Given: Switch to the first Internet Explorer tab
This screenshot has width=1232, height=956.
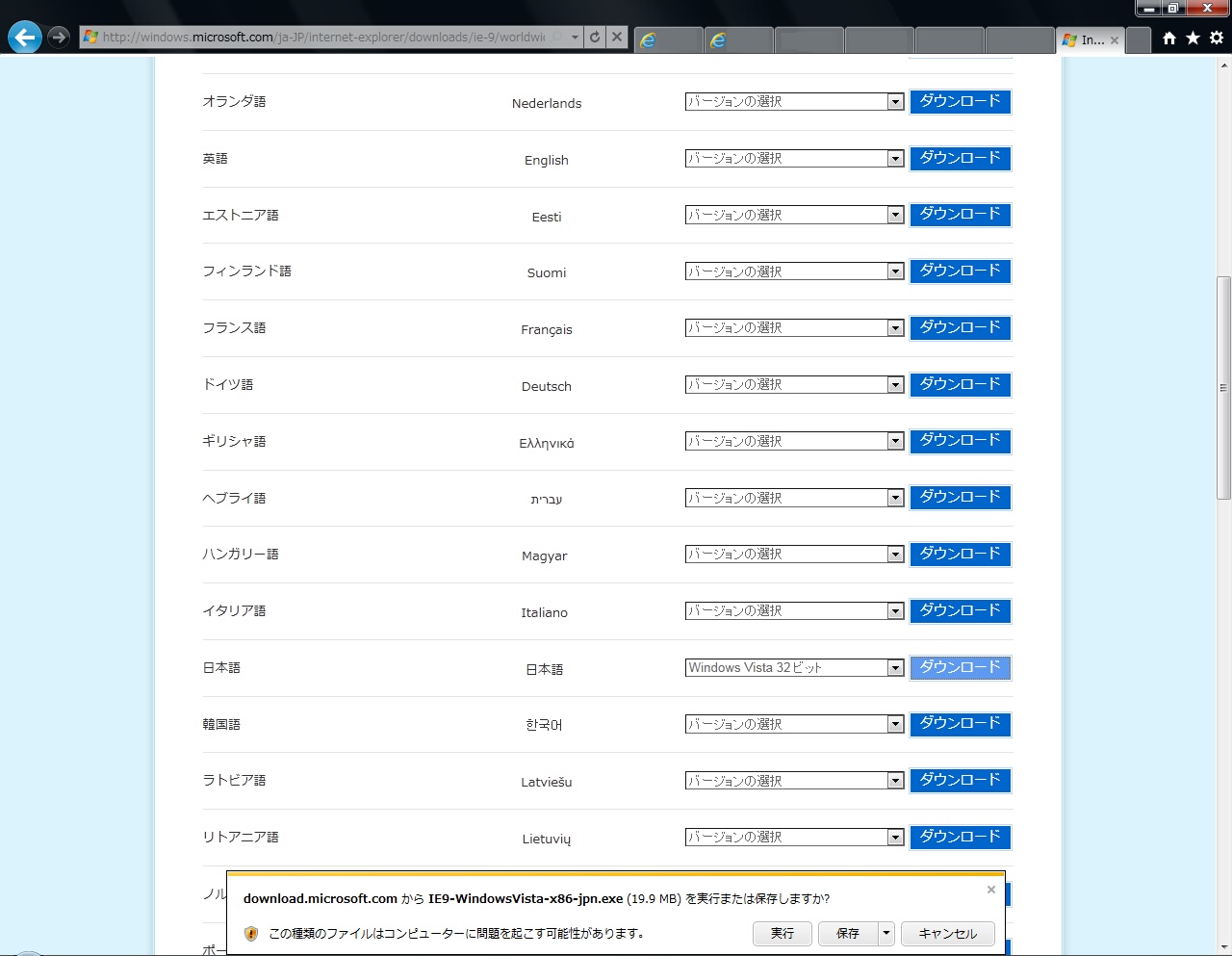Looking at the screenshot, I should (668, 40).
